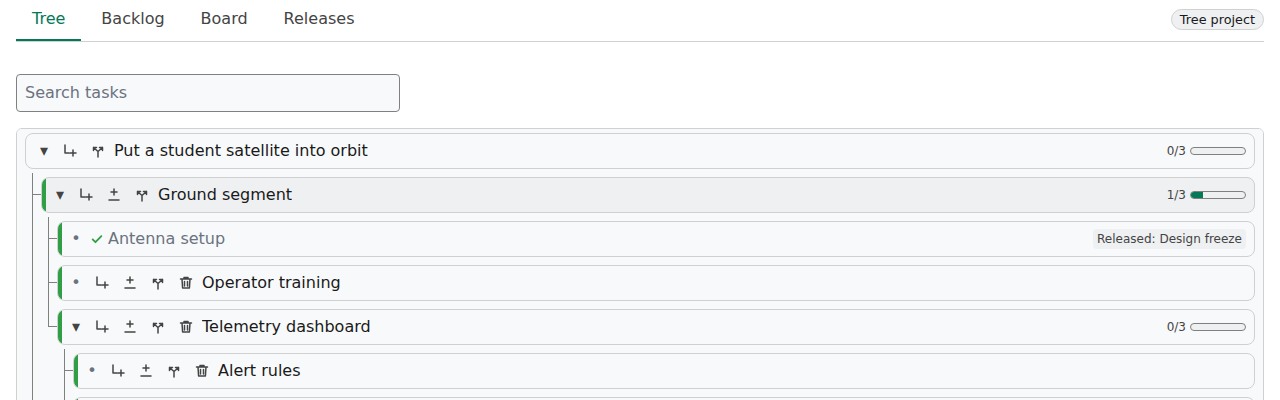Remove the Alert rules task via trash icon

(x=202, y=371)
